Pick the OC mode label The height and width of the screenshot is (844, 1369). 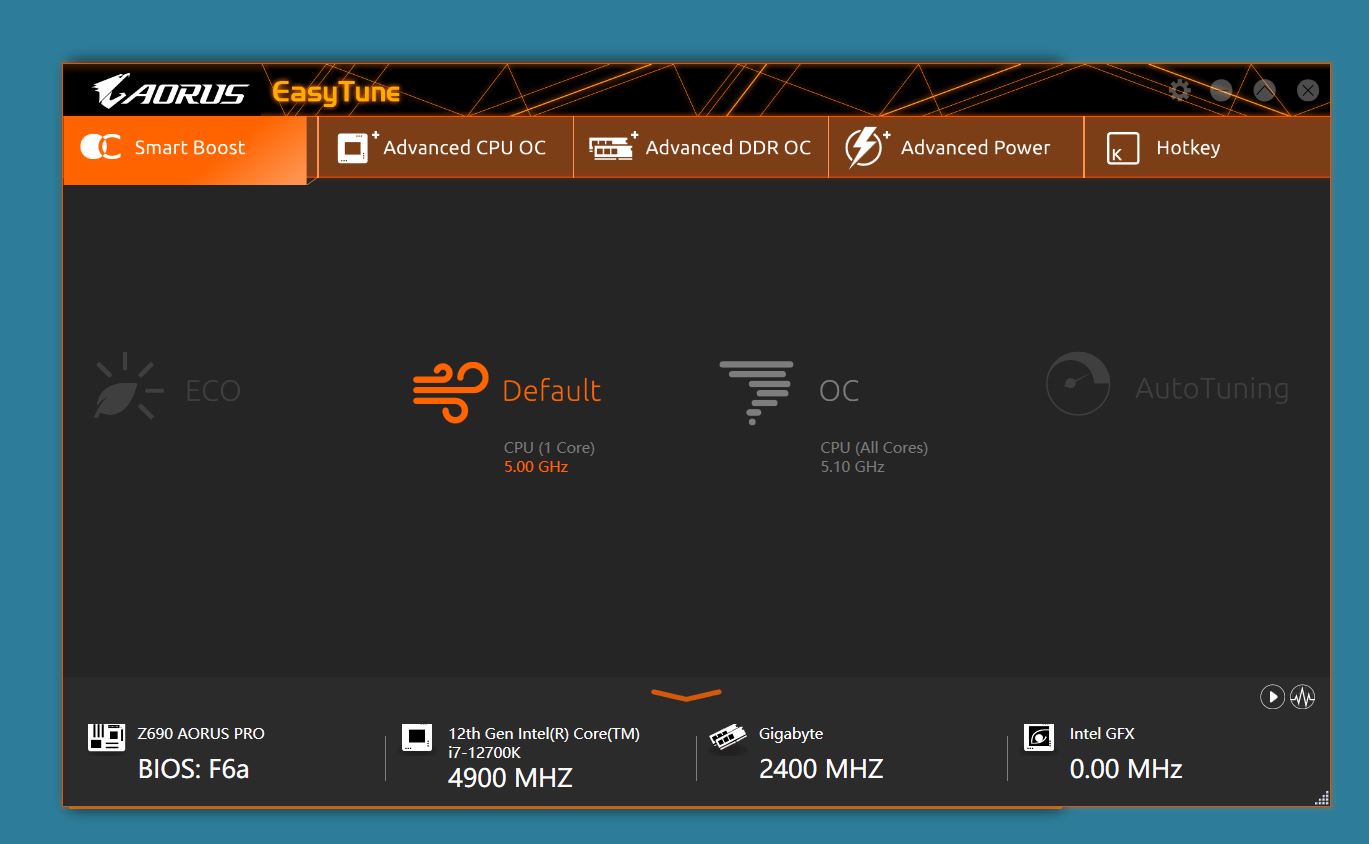click(839, 390)
